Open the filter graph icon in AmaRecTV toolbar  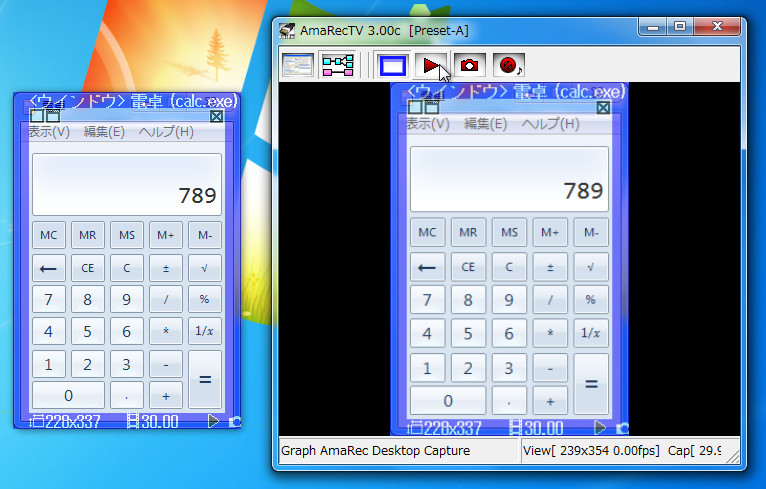click(338, 65)
